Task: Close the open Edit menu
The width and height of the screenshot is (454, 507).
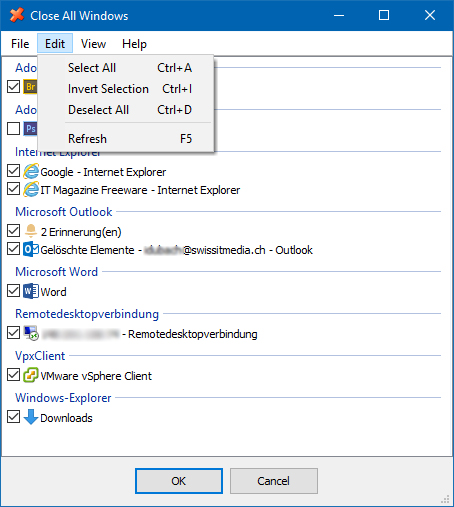Action: pyautogui.click(x=55, y=44)
